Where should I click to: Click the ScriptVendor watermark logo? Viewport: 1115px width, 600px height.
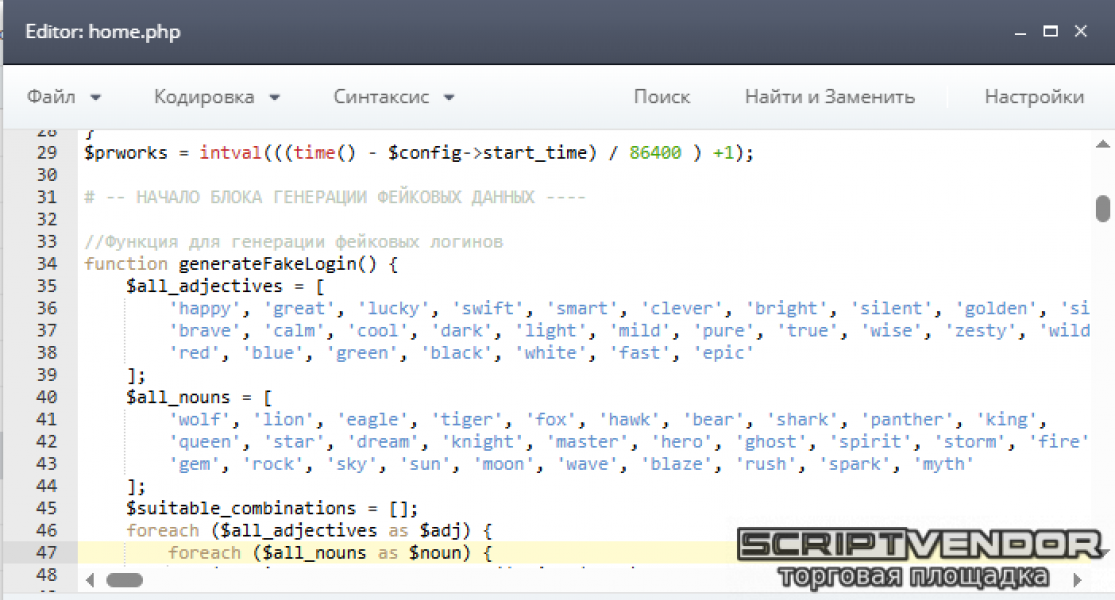pos(919,556)
